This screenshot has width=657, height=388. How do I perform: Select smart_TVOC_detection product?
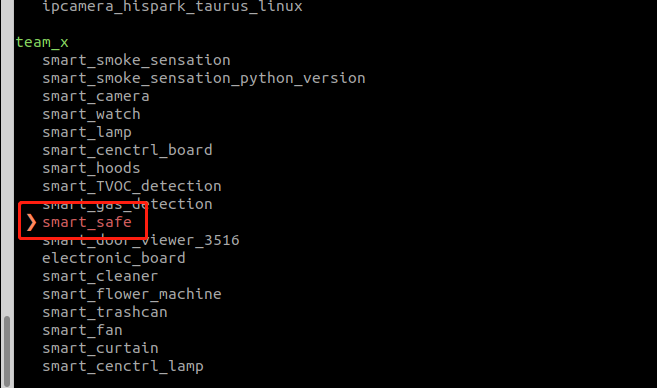click(x=132, y=186)
